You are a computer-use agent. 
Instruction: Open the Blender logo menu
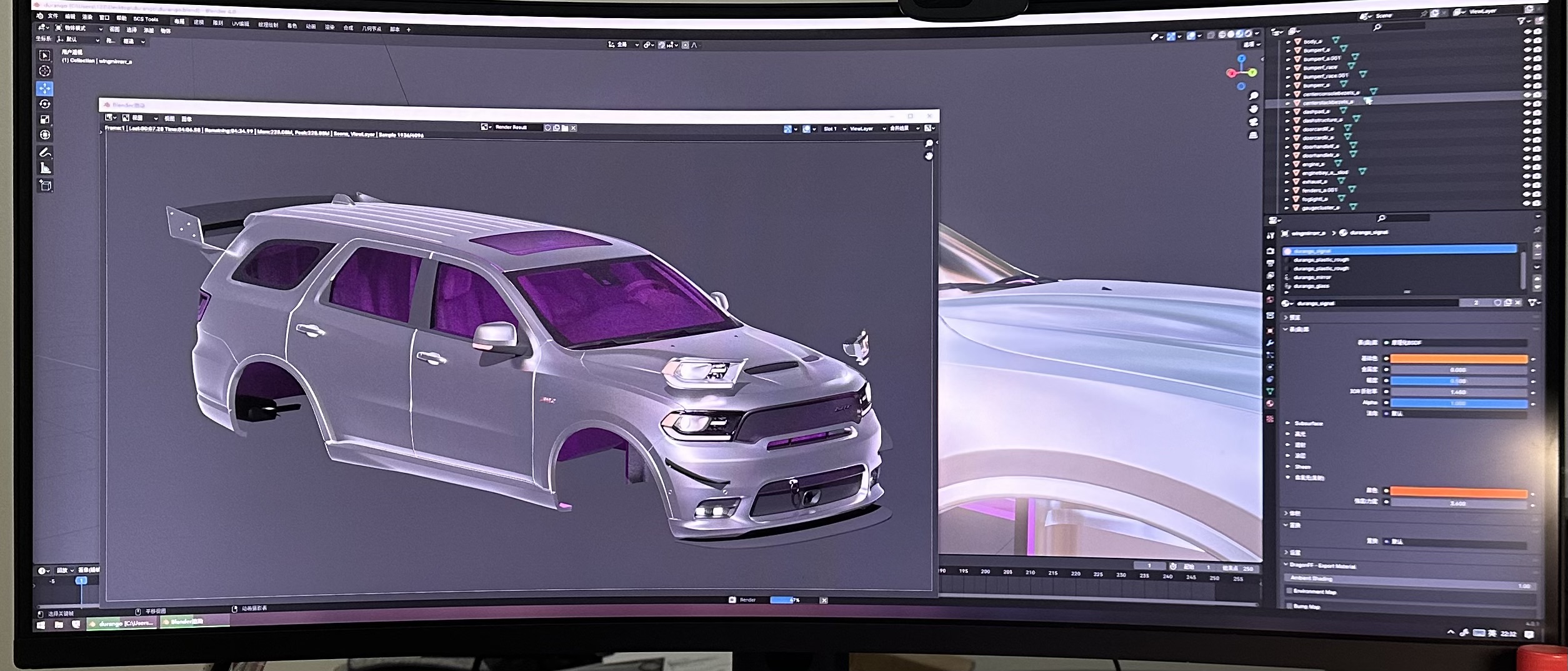coord(40,16)
